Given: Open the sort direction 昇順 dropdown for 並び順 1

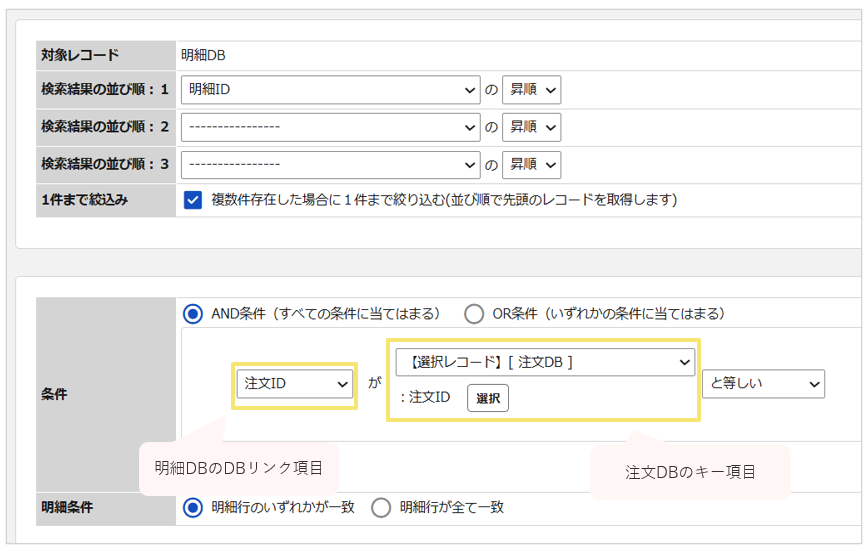Looking at the screenshot, I should 531,90.
